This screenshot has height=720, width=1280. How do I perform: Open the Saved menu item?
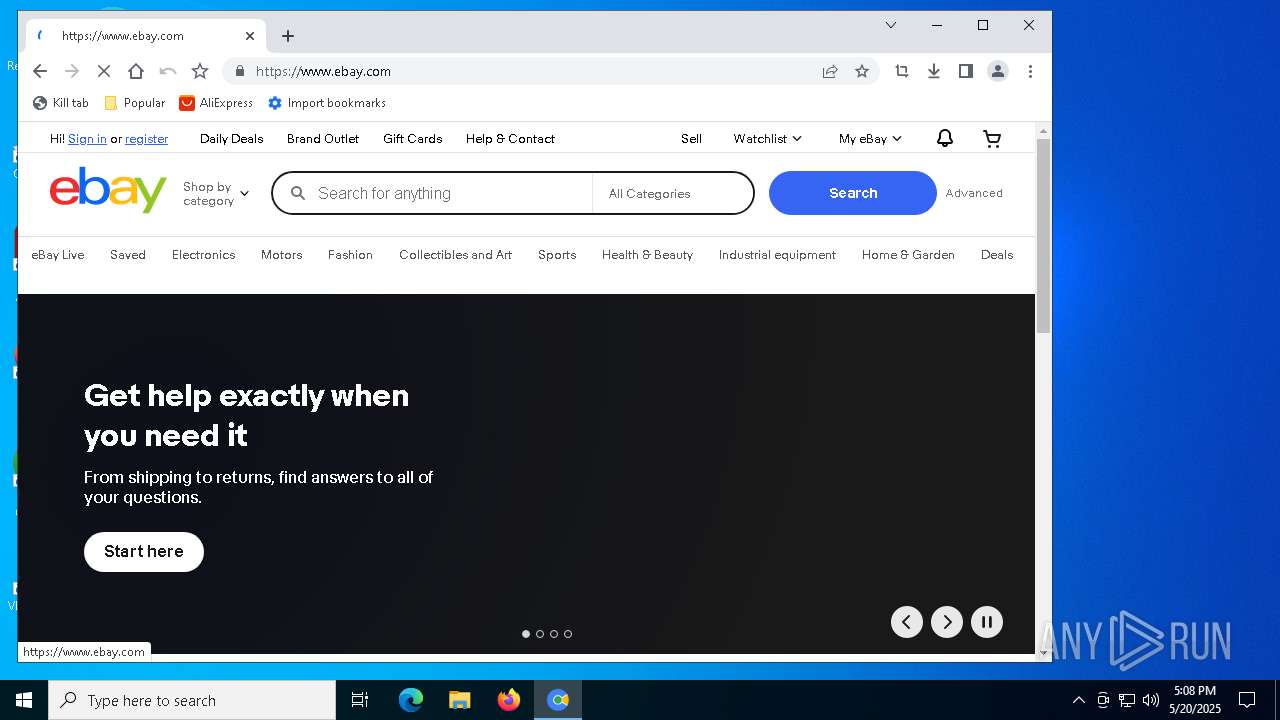[128, 255]
